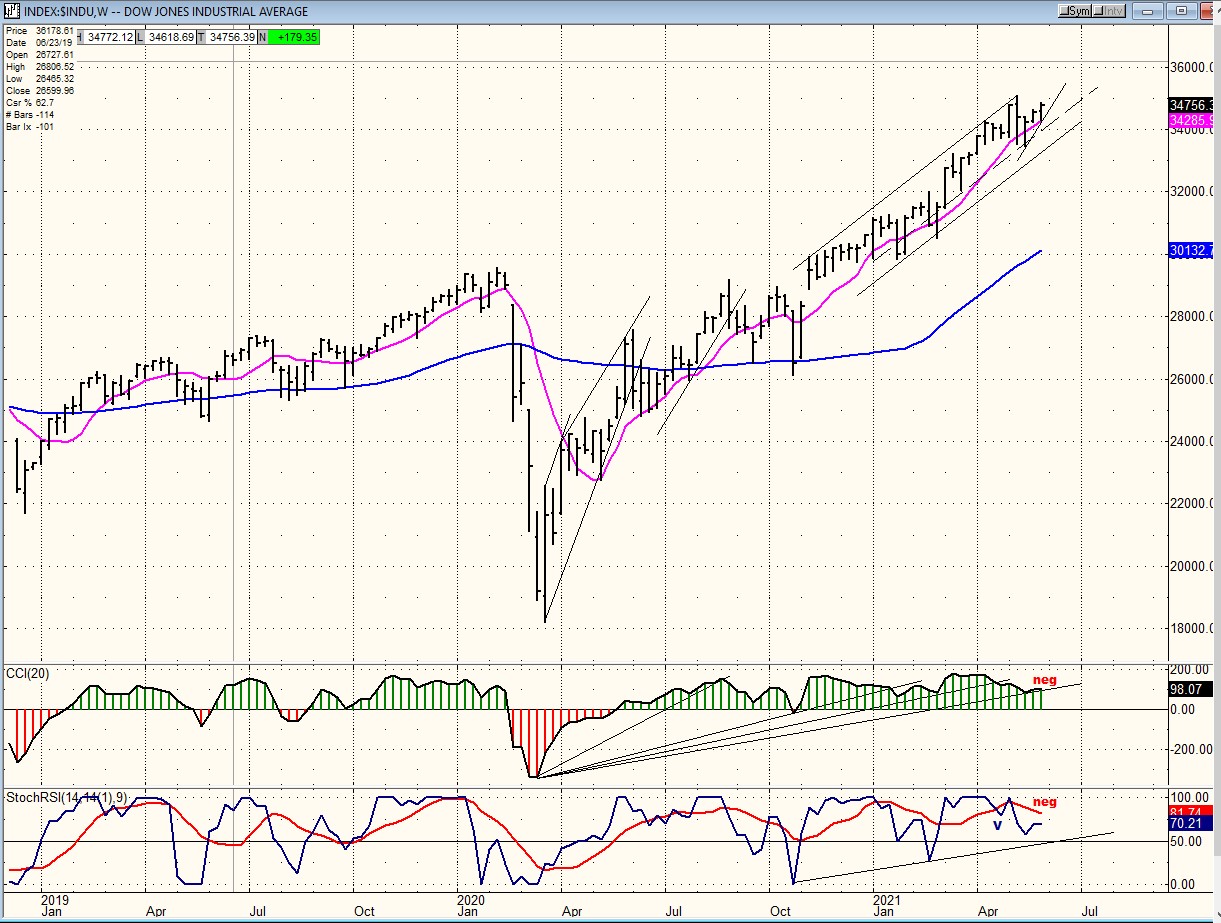Click the 24000 price axis label
This screenshot has height=923, width=1221.
[x=1192, y=442]
